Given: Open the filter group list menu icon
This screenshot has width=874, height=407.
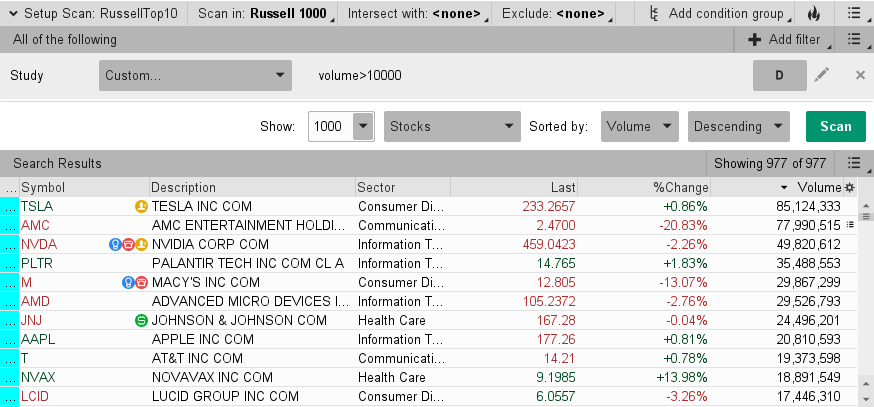Looking at the screenshot, I should pyautogui.click(x=854, y=39).
